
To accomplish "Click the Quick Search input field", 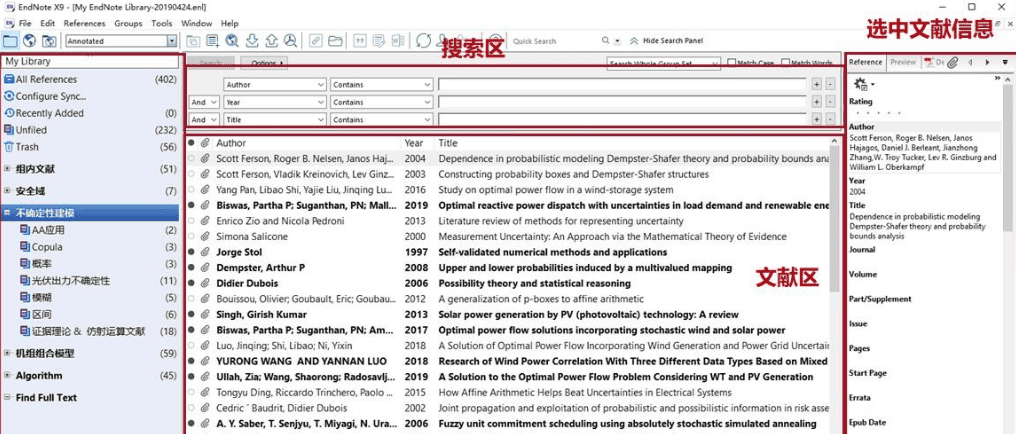I will 555,41.
